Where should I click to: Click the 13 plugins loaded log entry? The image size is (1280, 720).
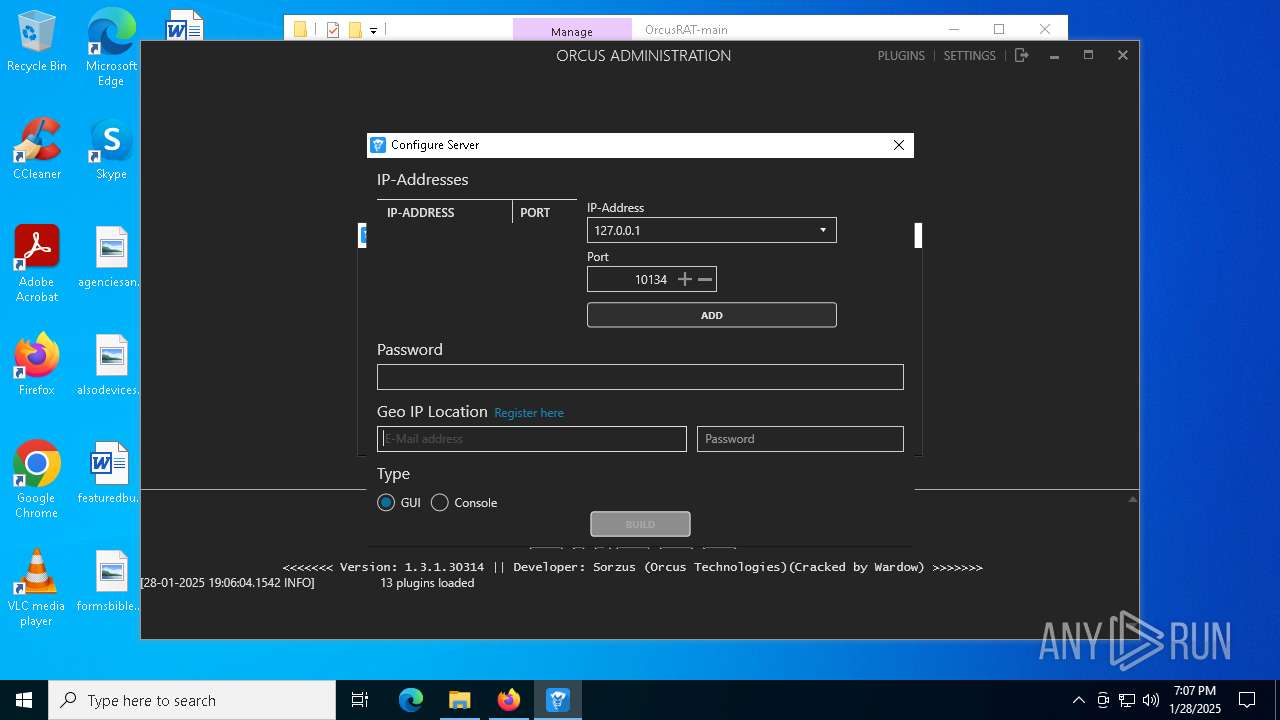click(427, 583)
